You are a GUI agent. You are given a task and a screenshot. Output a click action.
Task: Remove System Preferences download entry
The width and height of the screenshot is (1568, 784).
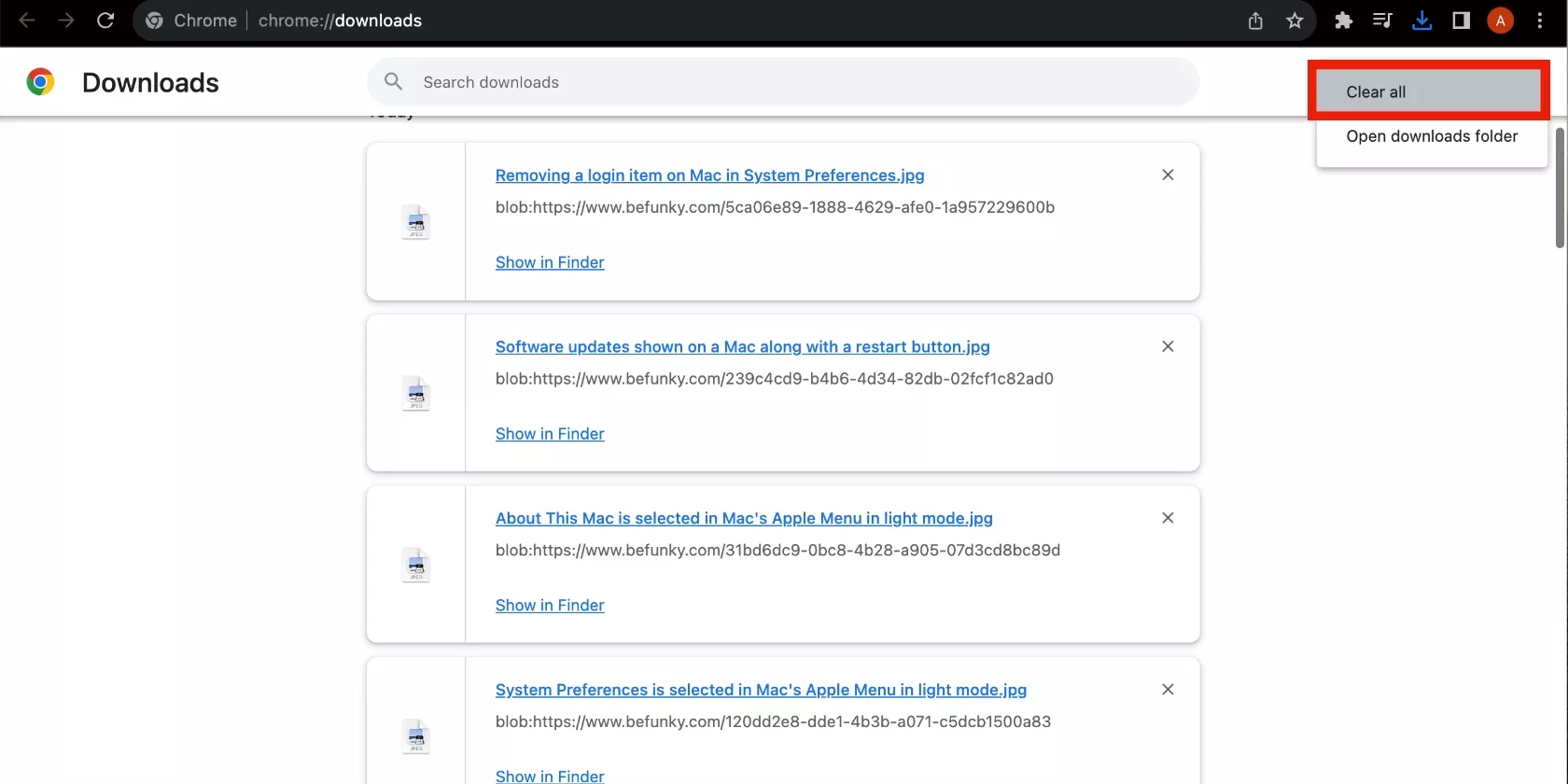1168,690
